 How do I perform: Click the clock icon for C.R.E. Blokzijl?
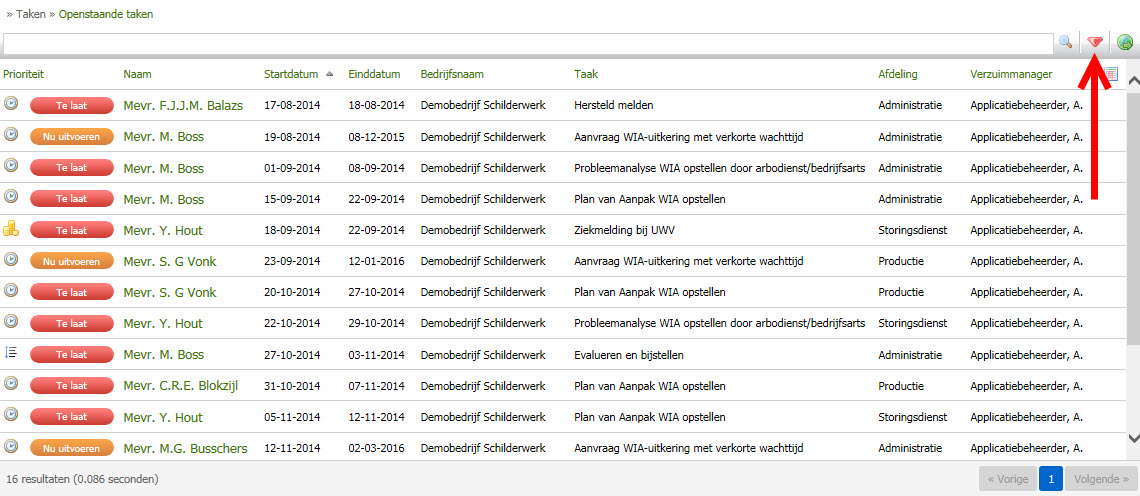click(11, 384)
